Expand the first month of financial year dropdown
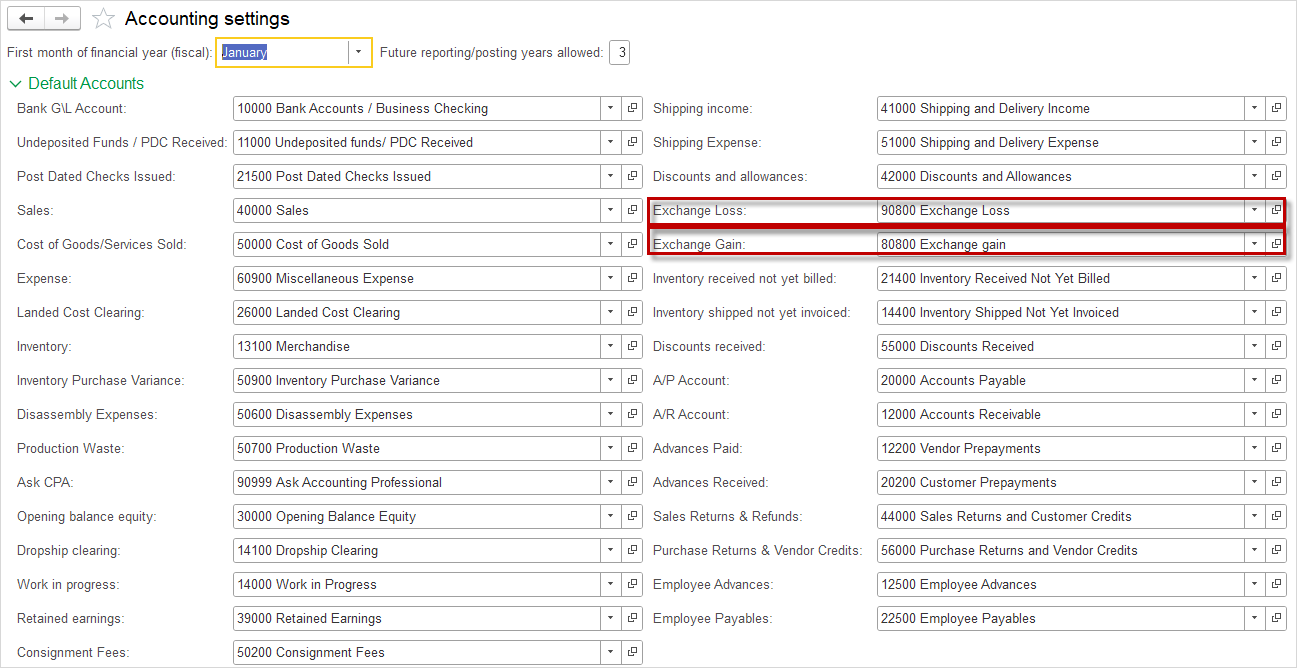This screenshot has height=668, width=1297. 359,52
